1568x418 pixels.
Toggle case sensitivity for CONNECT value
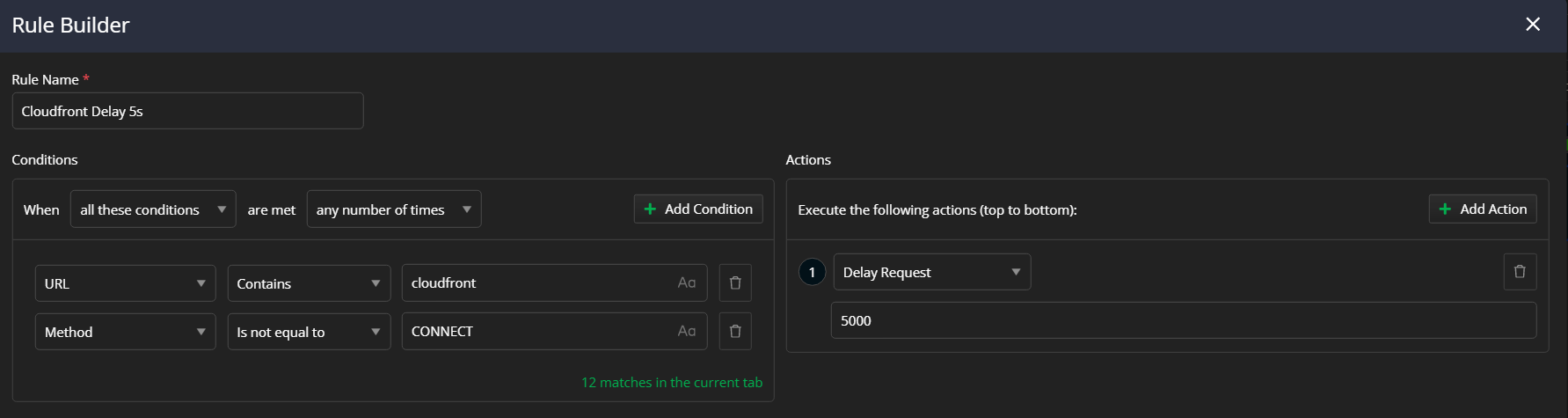tap(687, 332)
